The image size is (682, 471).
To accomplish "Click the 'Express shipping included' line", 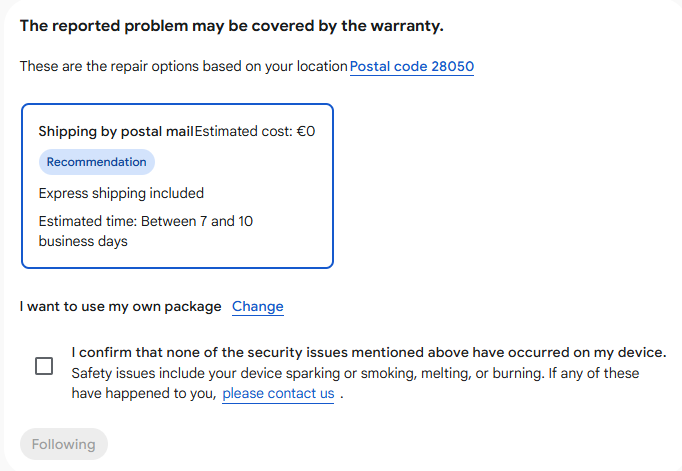I will (x=121, y=193).
